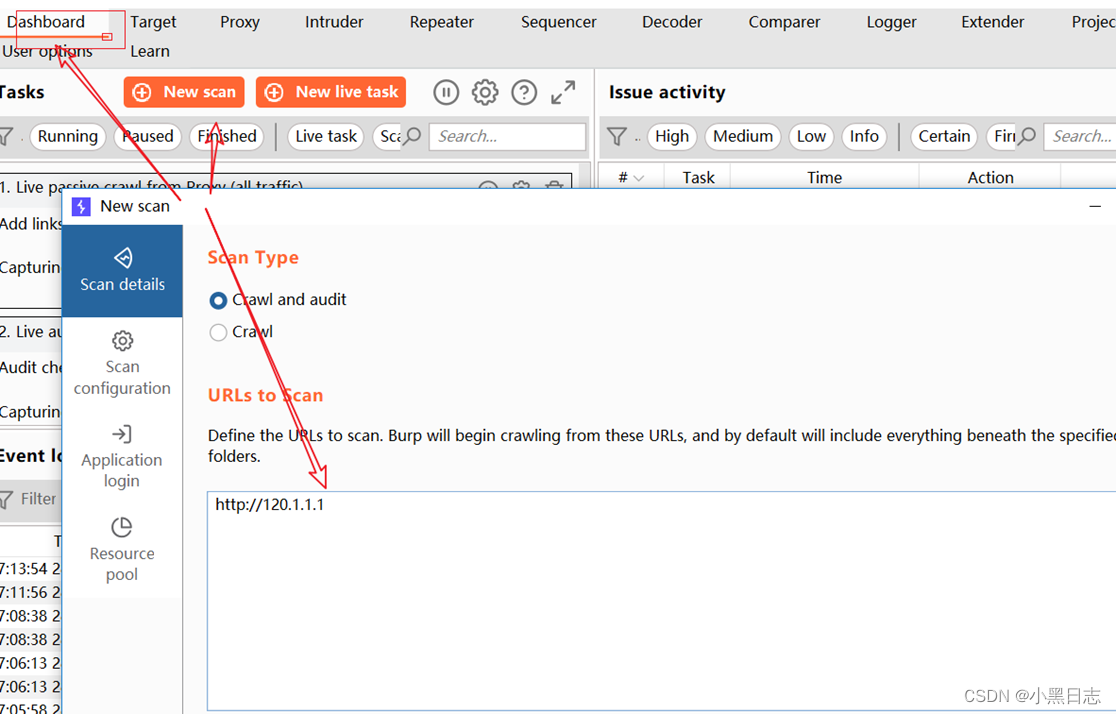Click the Action column header
1116x714 pixels.
(990, 177)
